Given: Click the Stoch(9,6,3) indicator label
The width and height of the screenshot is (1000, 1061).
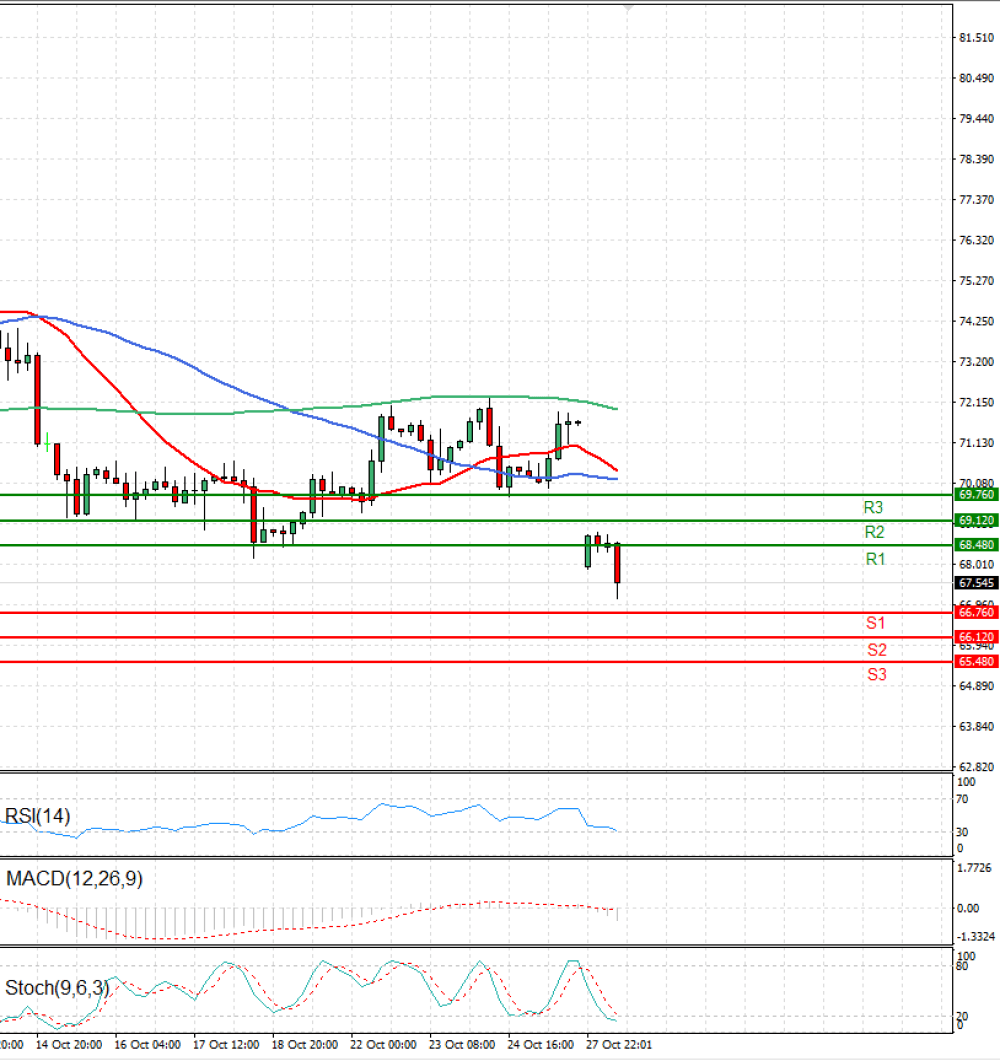Looking at the screenshot, I should (x=57, y=988).
